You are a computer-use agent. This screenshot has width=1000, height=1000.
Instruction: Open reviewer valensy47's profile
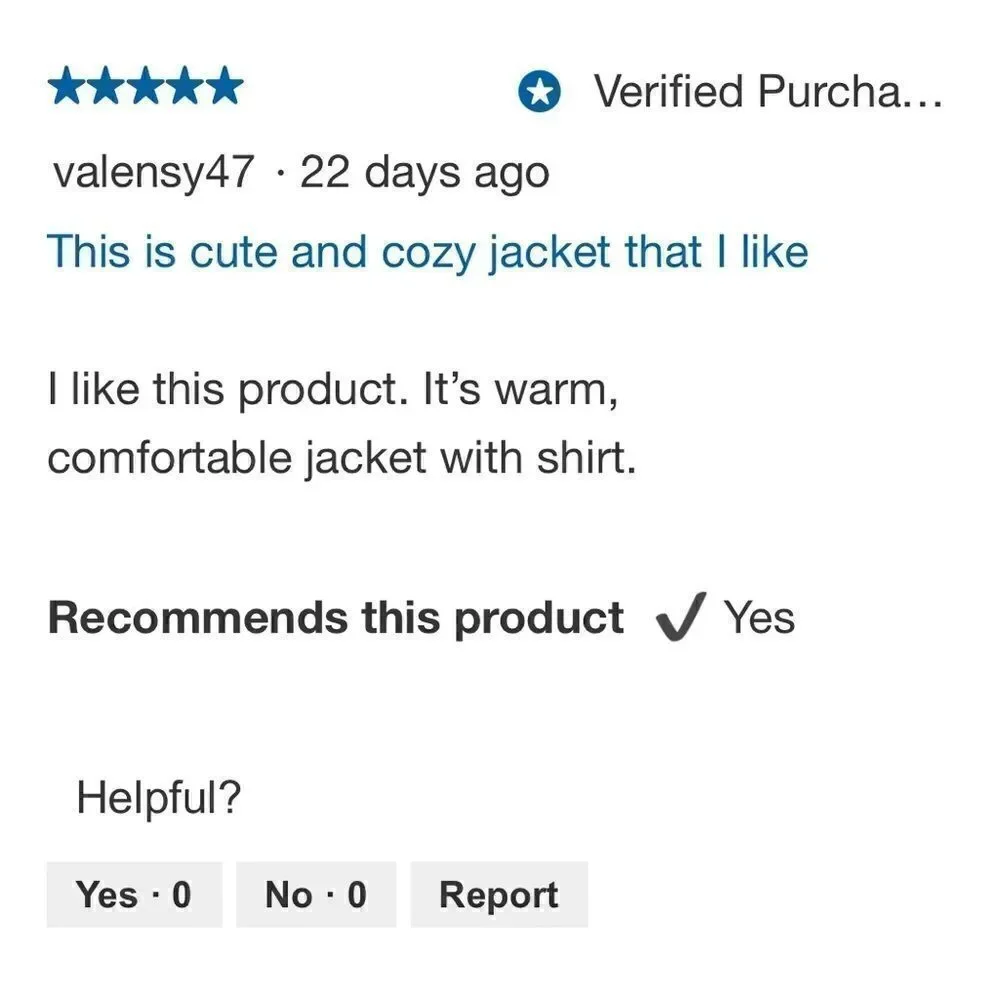pos(153,174)
